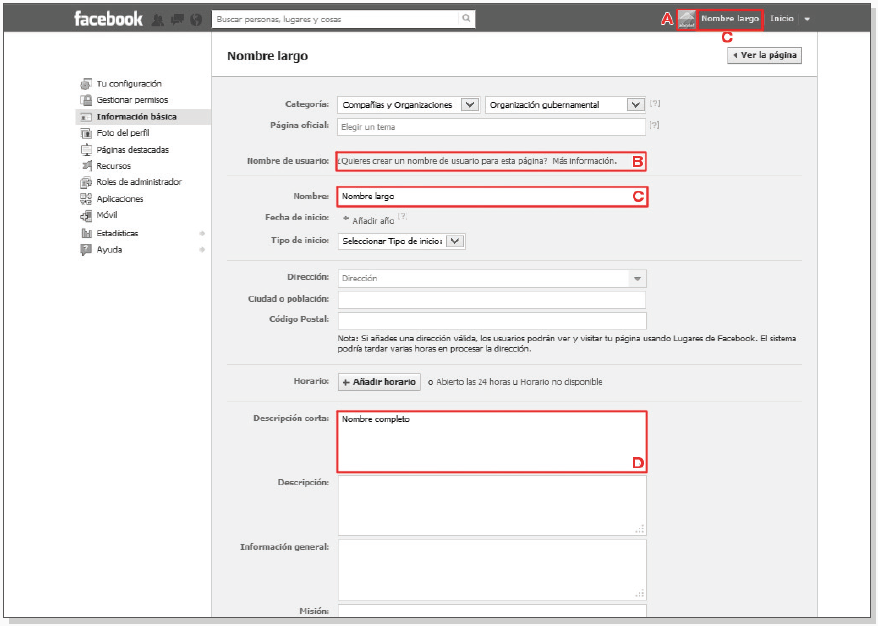Click the Ver la página button
Screen dimensions: 878x626
click(764, 56)
